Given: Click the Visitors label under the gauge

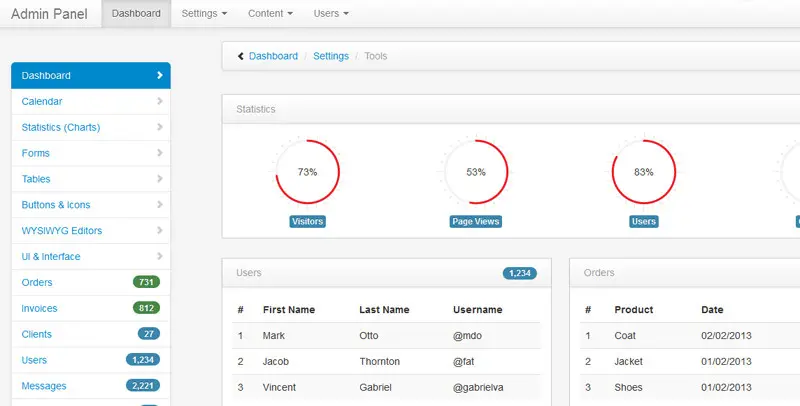Looking at the screenshot, I should pos(308,221).
